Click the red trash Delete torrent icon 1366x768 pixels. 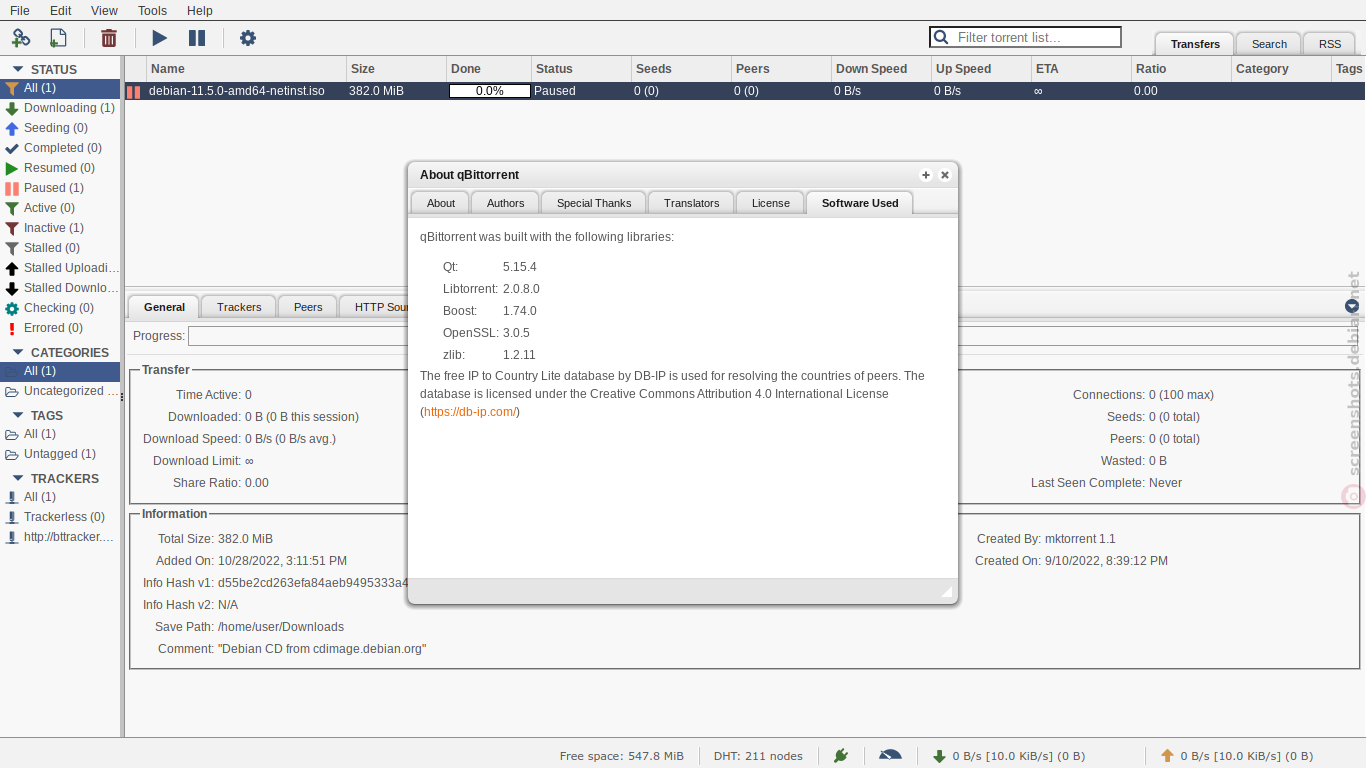point(109,38)
